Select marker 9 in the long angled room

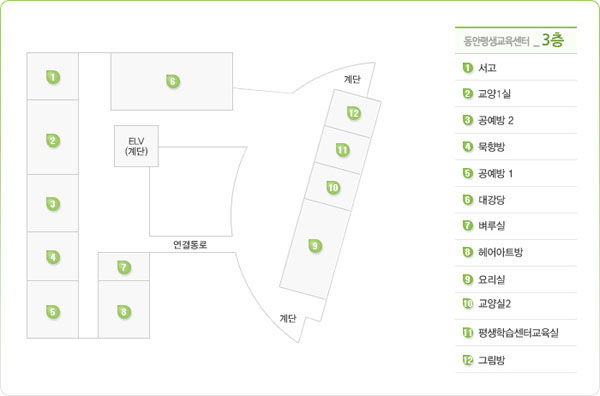point(315,246)
